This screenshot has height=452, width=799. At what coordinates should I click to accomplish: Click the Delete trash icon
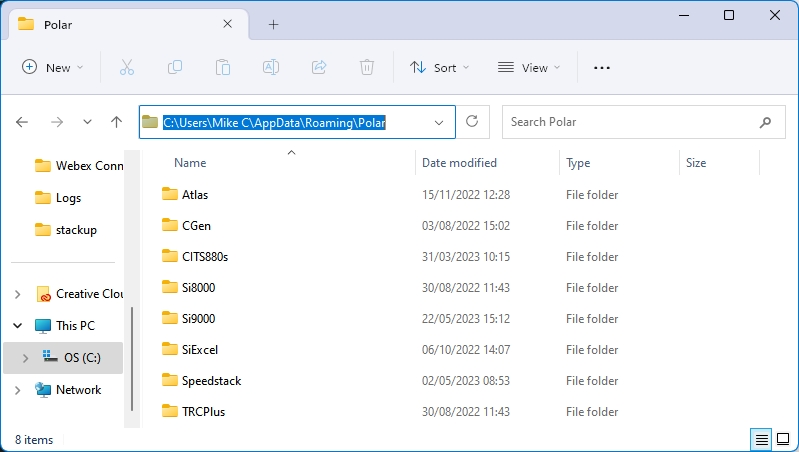click(367, 67)
